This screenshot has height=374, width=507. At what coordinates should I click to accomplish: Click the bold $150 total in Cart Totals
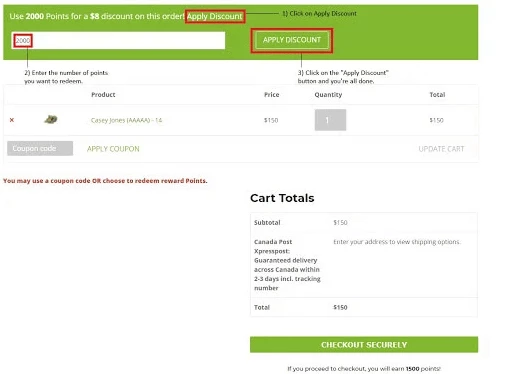[x=340, y=307]
